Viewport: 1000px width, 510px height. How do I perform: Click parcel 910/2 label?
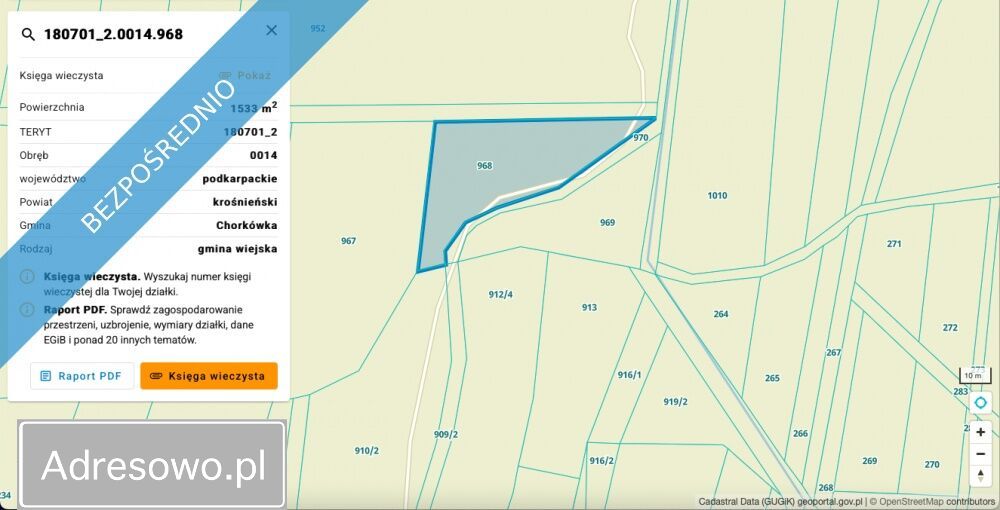[367, 451]
